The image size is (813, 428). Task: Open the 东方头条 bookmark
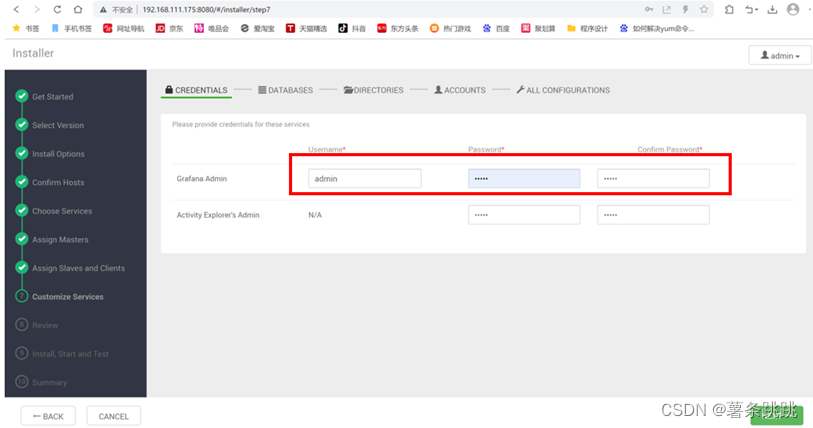(x=398, y=29)
